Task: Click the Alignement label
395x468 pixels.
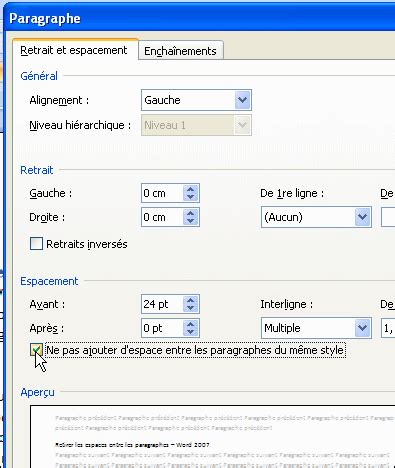Action: (x=59, y=100)
